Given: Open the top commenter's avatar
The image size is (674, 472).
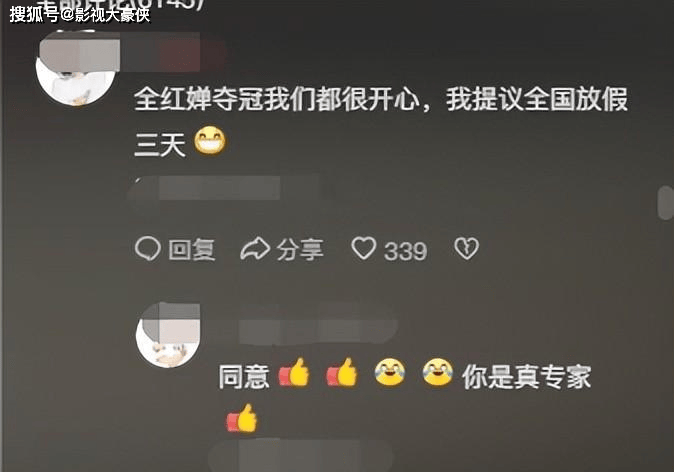Looking at the screenshot, I should coord(76,69).
